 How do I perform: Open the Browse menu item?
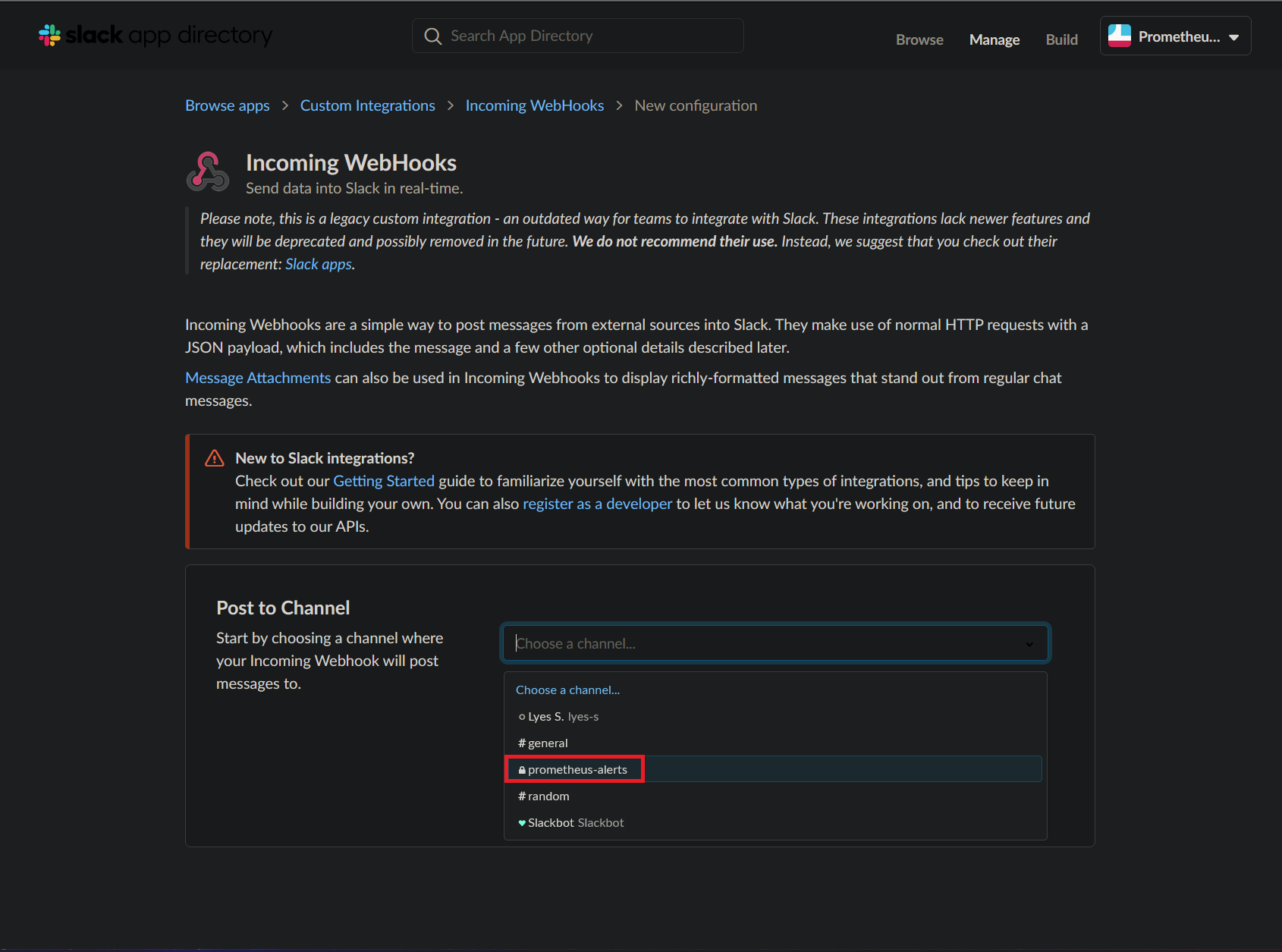[919, 39]
